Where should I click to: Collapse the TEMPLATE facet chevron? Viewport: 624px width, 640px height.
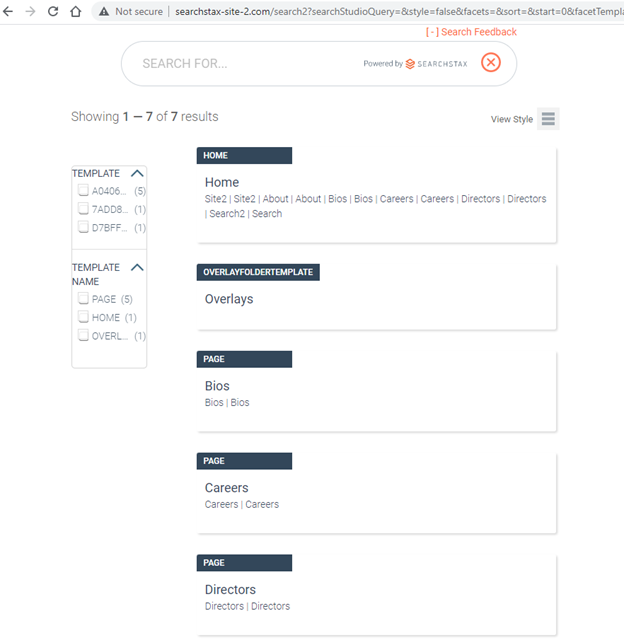pos(137,173)
